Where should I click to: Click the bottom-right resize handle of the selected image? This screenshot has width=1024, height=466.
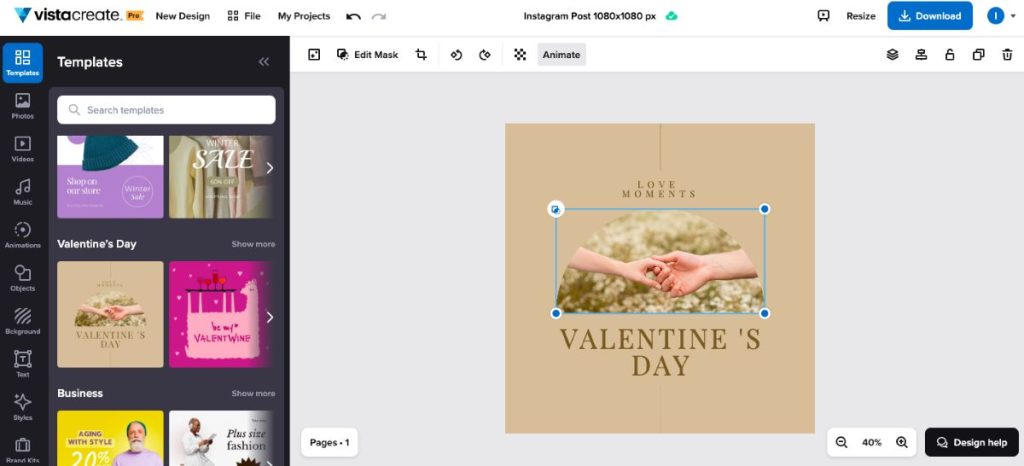coord(765,313)
